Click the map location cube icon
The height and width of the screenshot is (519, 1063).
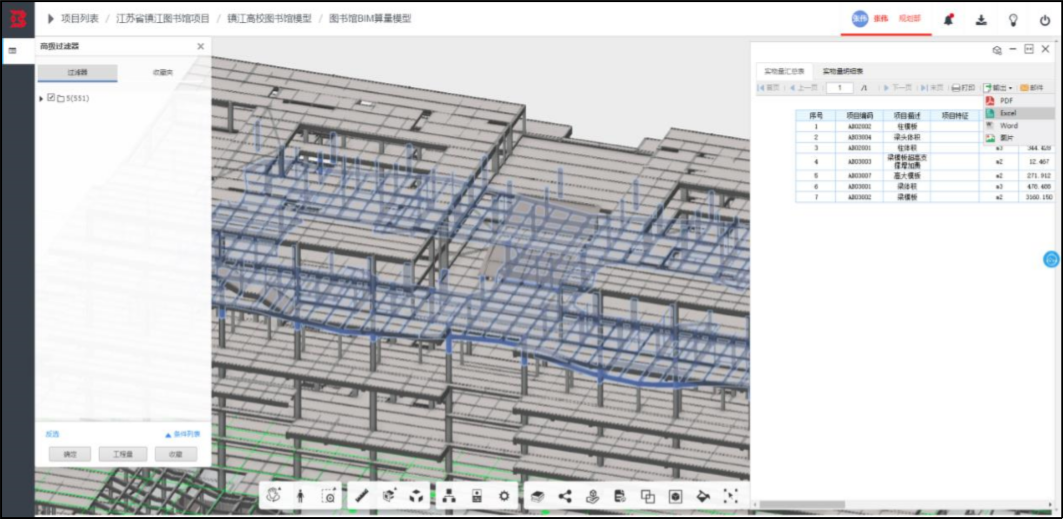tap(593, 496)
